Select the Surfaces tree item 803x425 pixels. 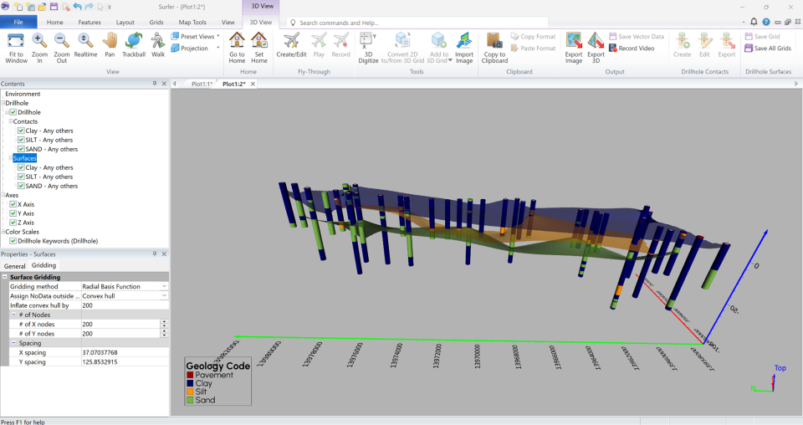pyautogui.click(x=25, y=158)
